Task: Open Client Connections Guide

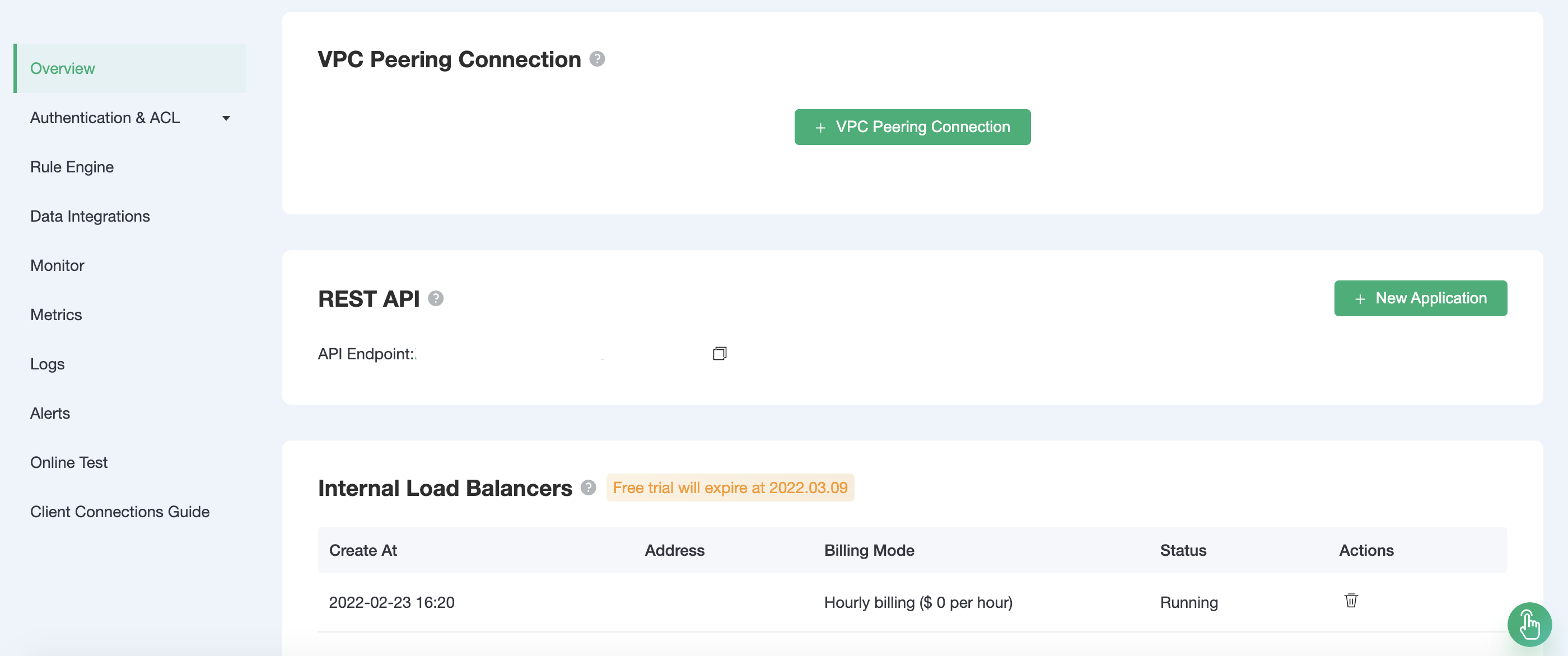Action: coord(120,512)
